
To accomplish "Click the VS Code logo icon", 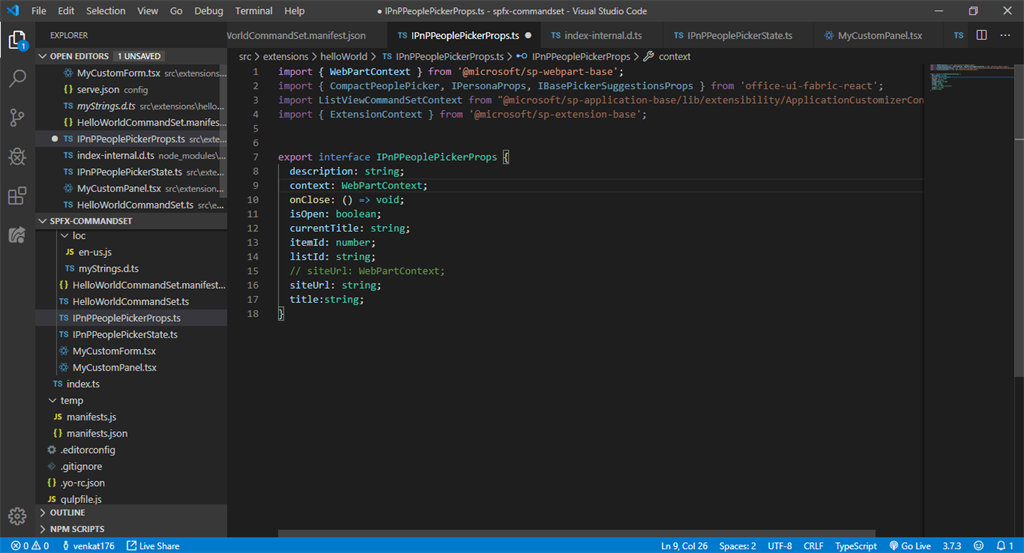I will pyautogui.click(x=13, y=10).
